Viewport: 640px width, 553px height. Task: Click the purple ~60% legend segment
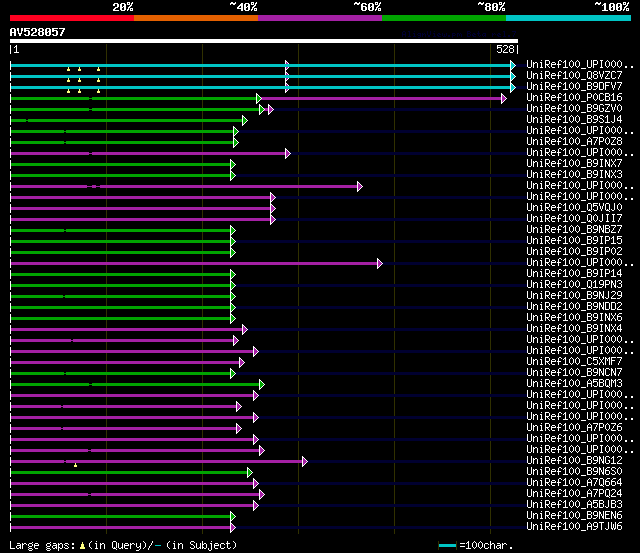coord(320,18)
